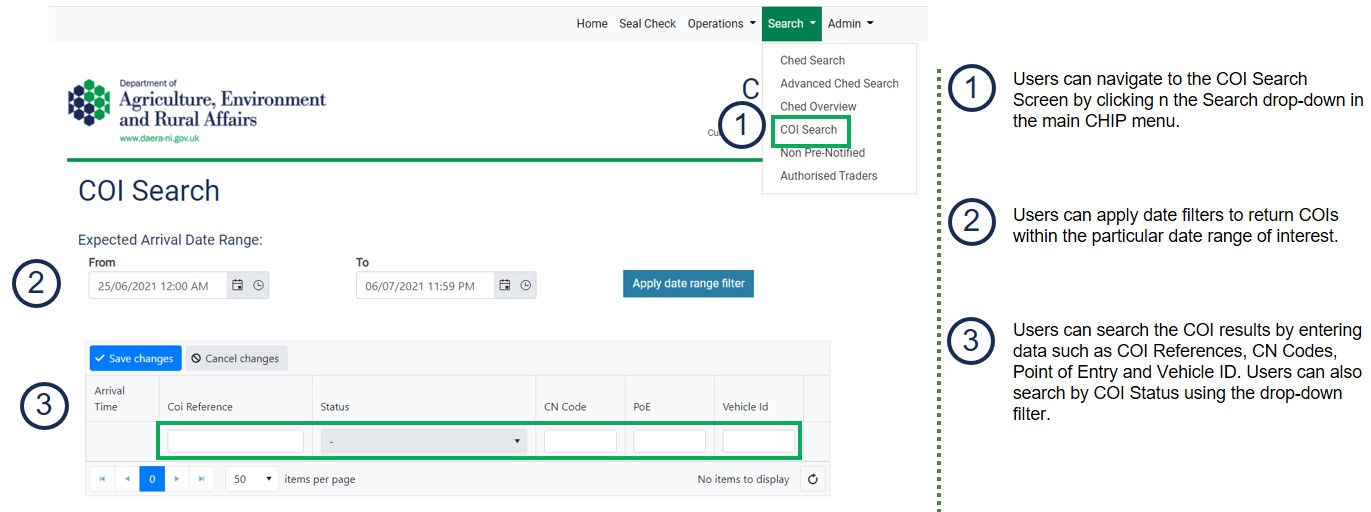
Task: Go to first page of results
Action: coord(102,480)
